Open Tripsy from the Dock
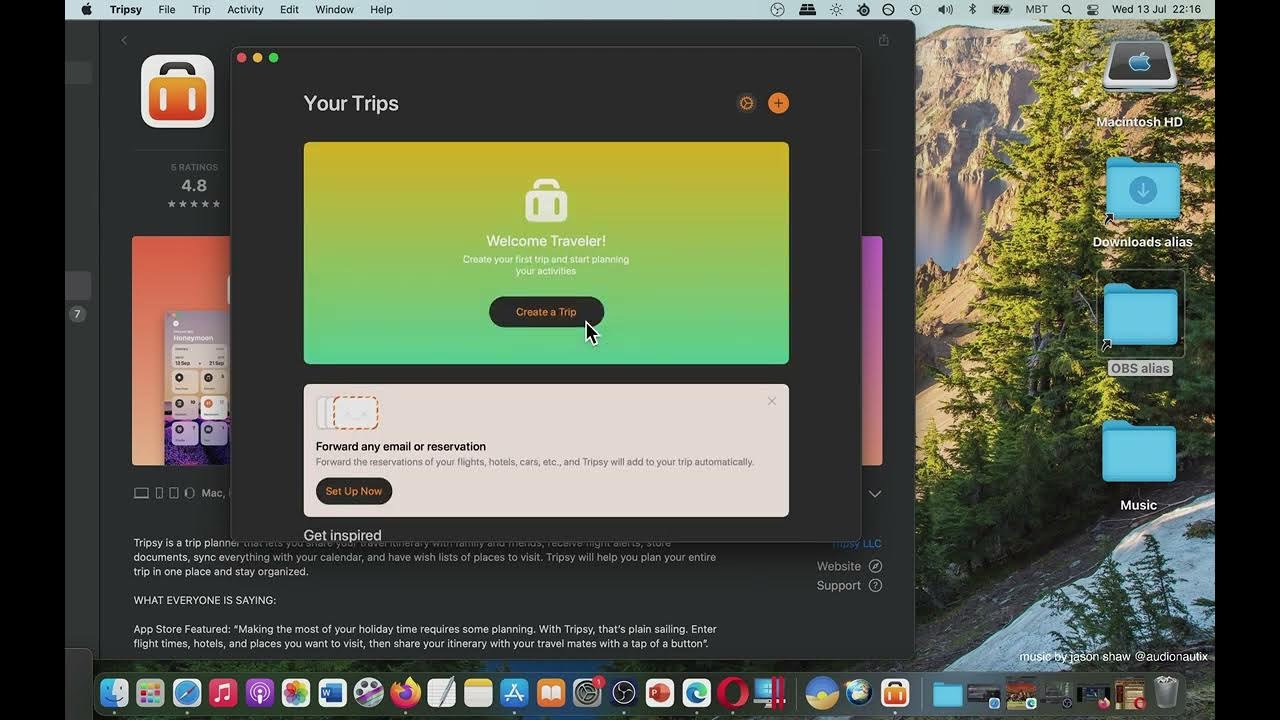This screenshot has height=720, width=1280. 895,692
